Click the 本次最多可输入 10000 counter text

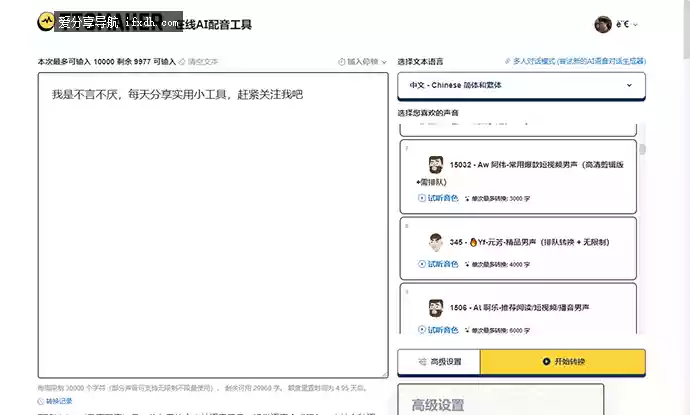pos(106,62)
